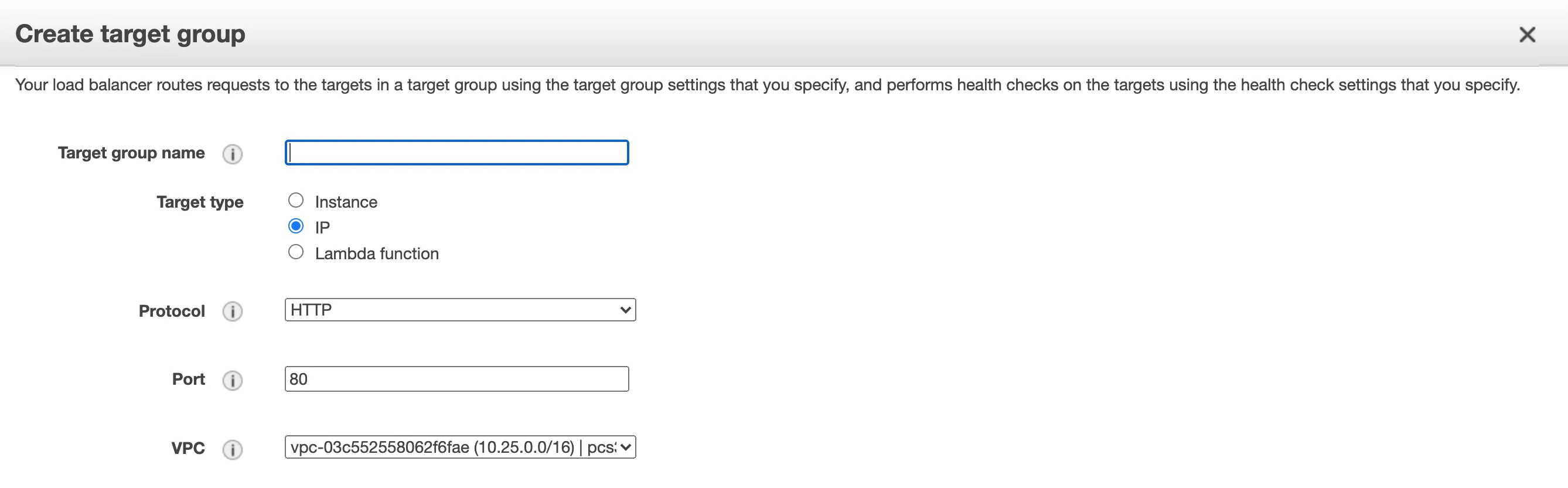Close the Create target group dialog

(x=1527, y=35)
